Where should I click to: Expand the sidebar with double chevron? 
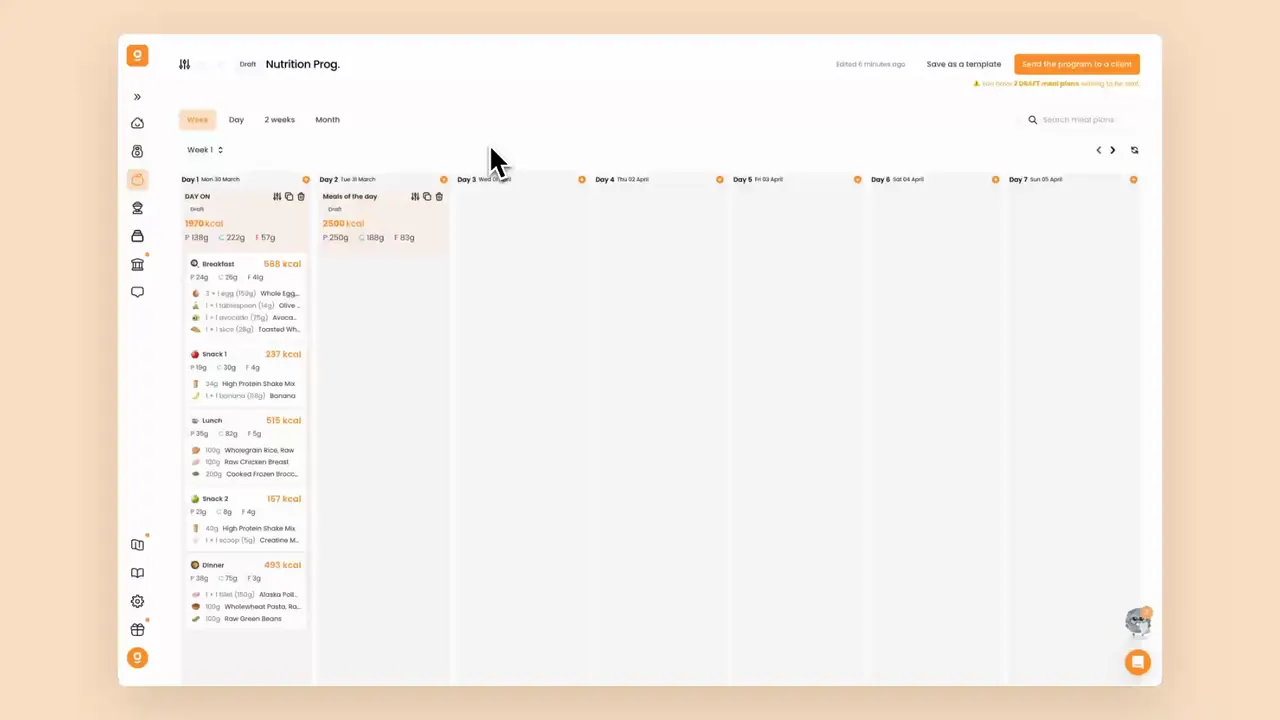click(x=138, y=97)
